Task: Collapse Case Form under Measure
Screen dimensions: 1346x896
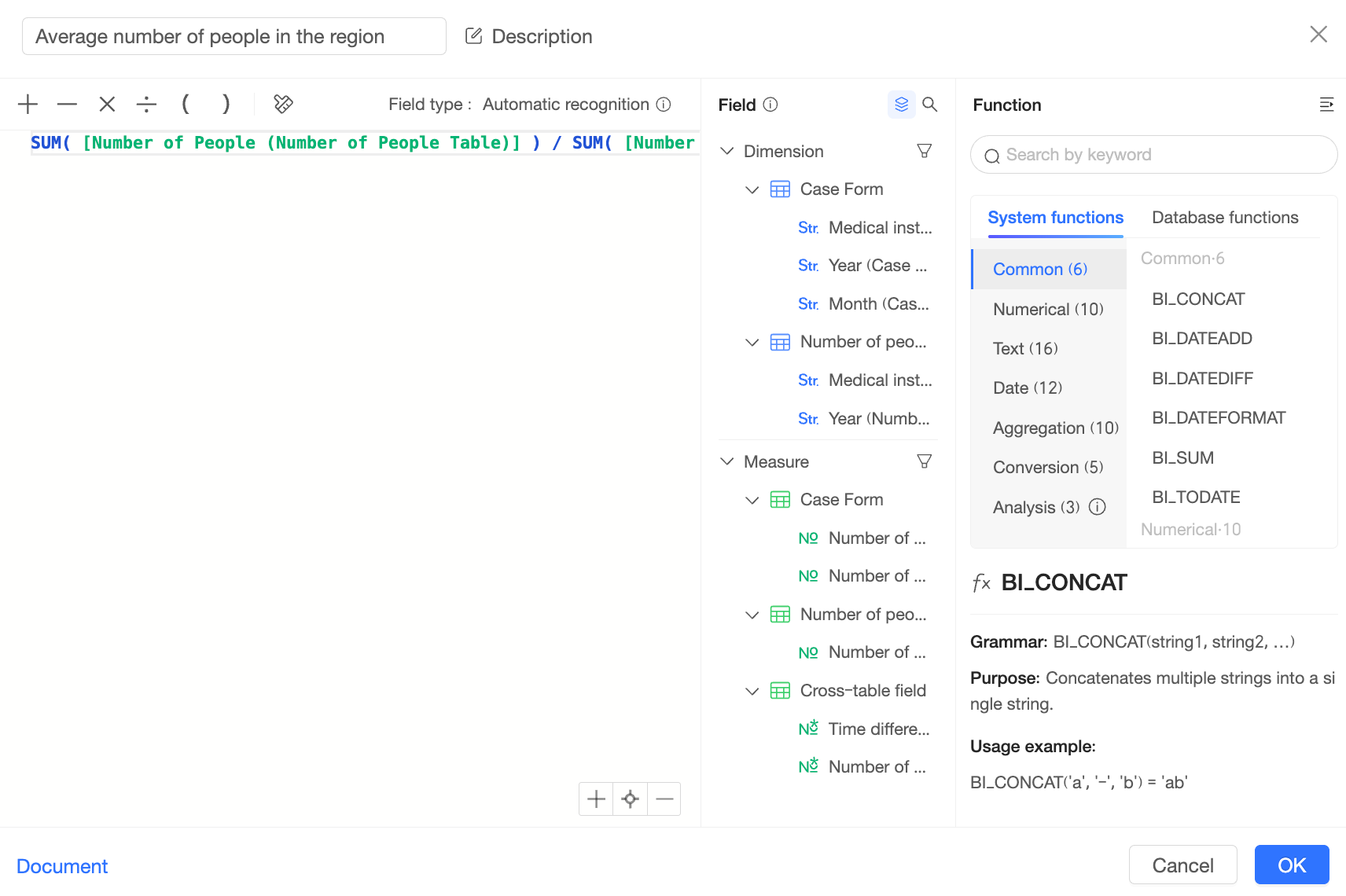Action: point(752,500)
